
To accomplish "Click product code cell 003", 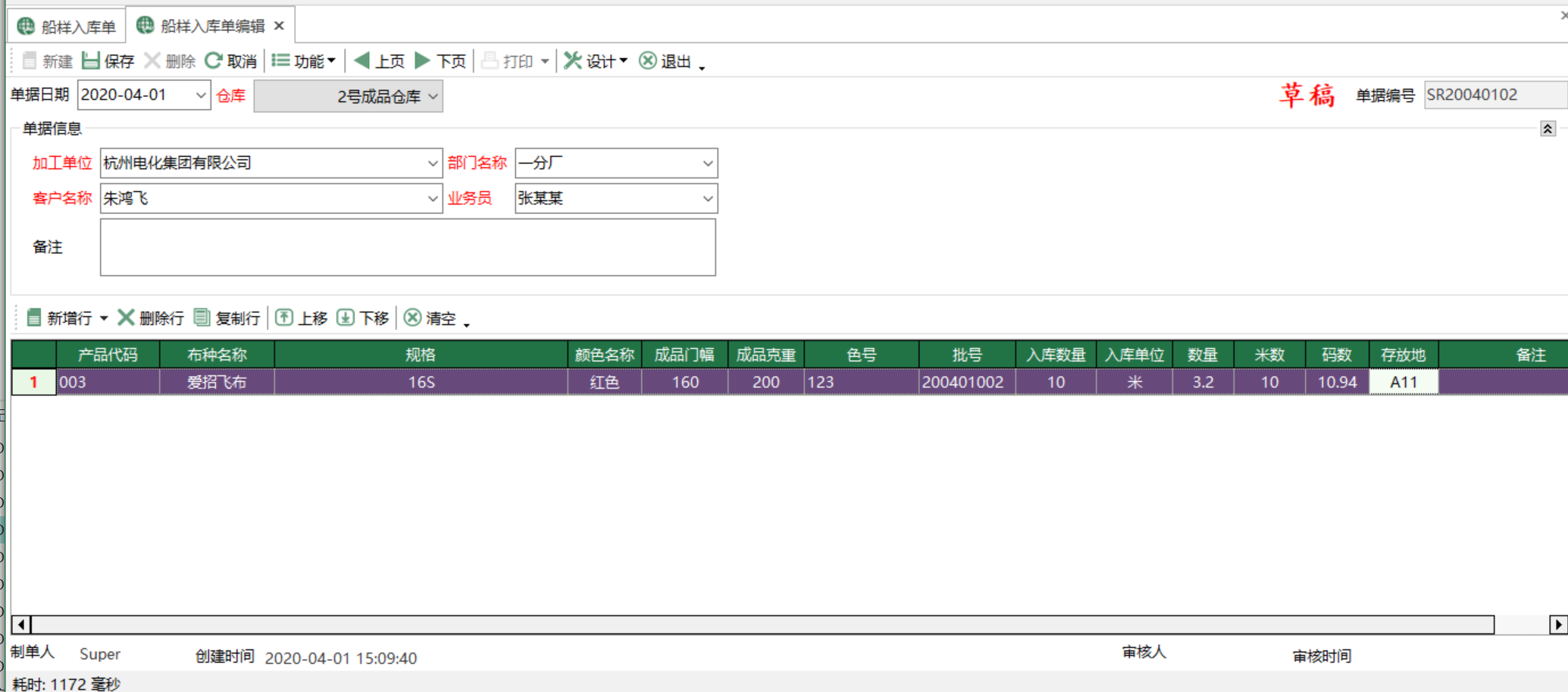I will point(108,382).
